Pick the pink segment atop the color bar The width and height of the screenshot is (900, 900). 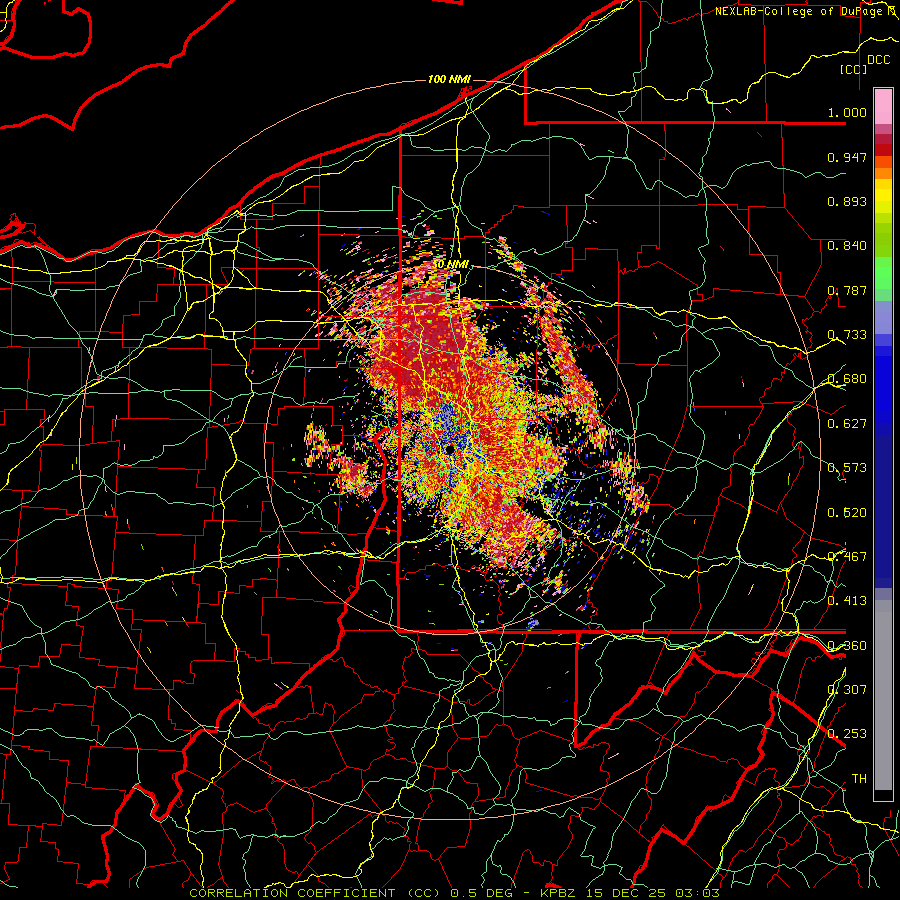[883, 107]
